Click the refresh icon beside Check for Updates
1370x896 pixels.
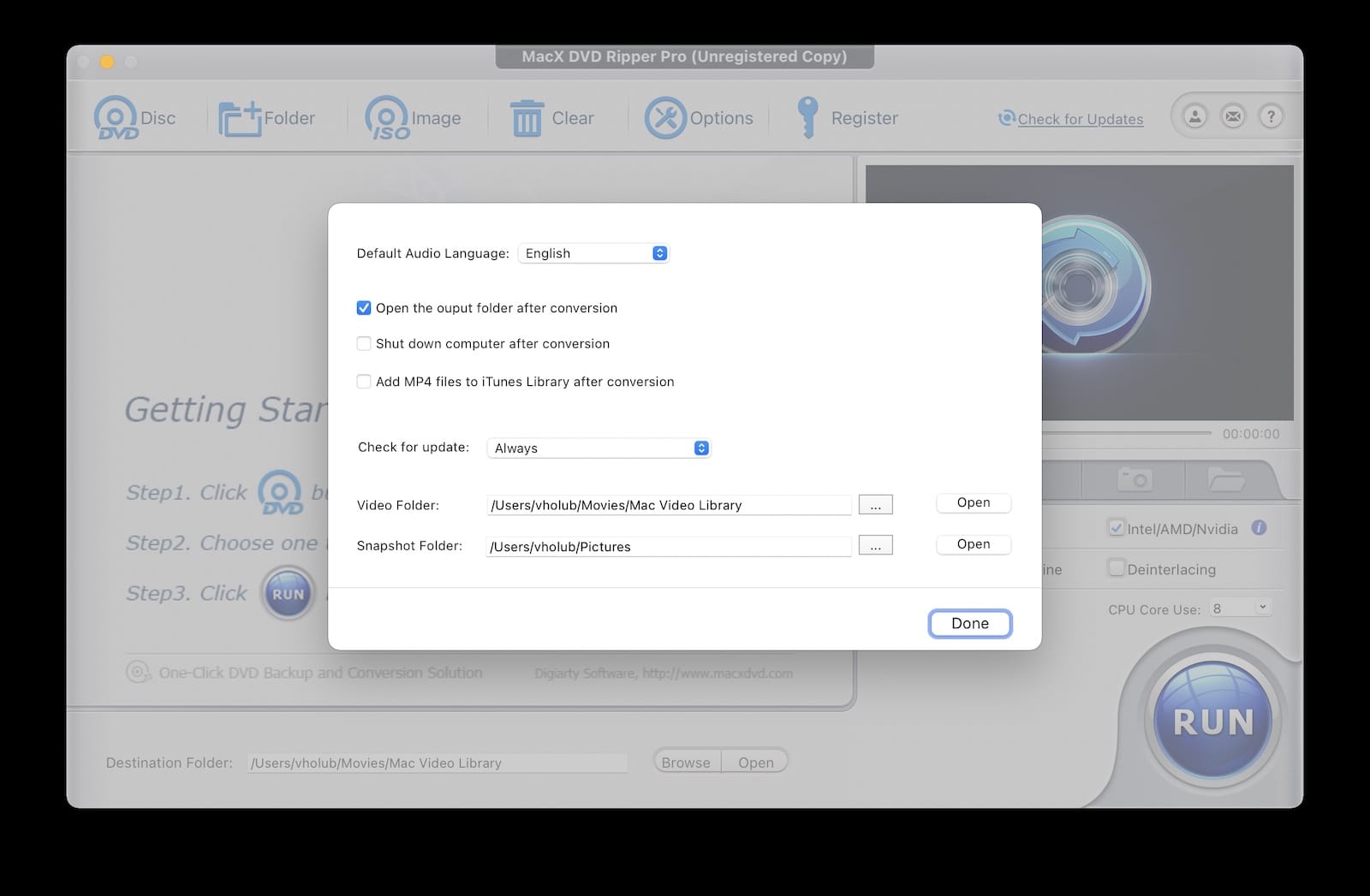(x=1007, y=118)
